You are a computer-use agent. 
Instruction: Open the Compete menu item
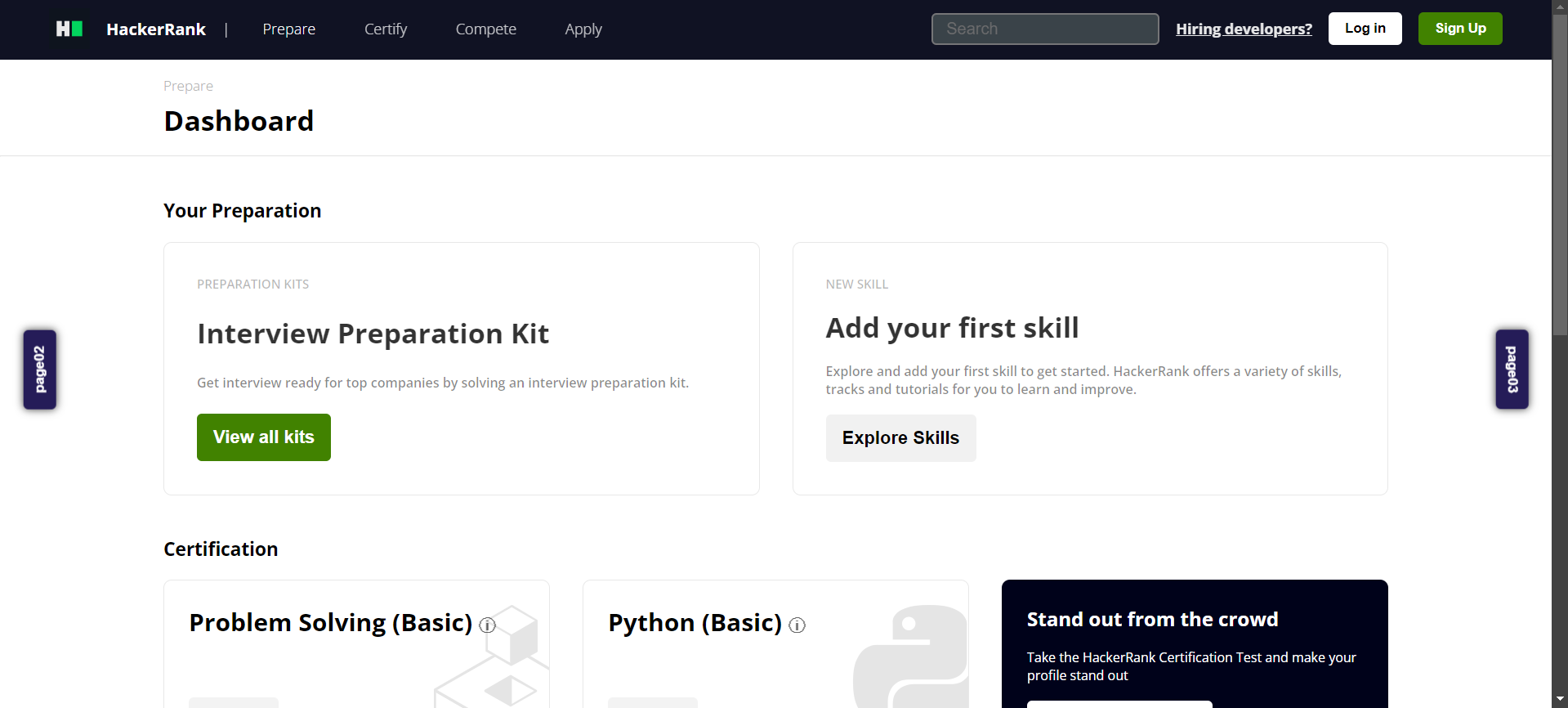point(486,29)
